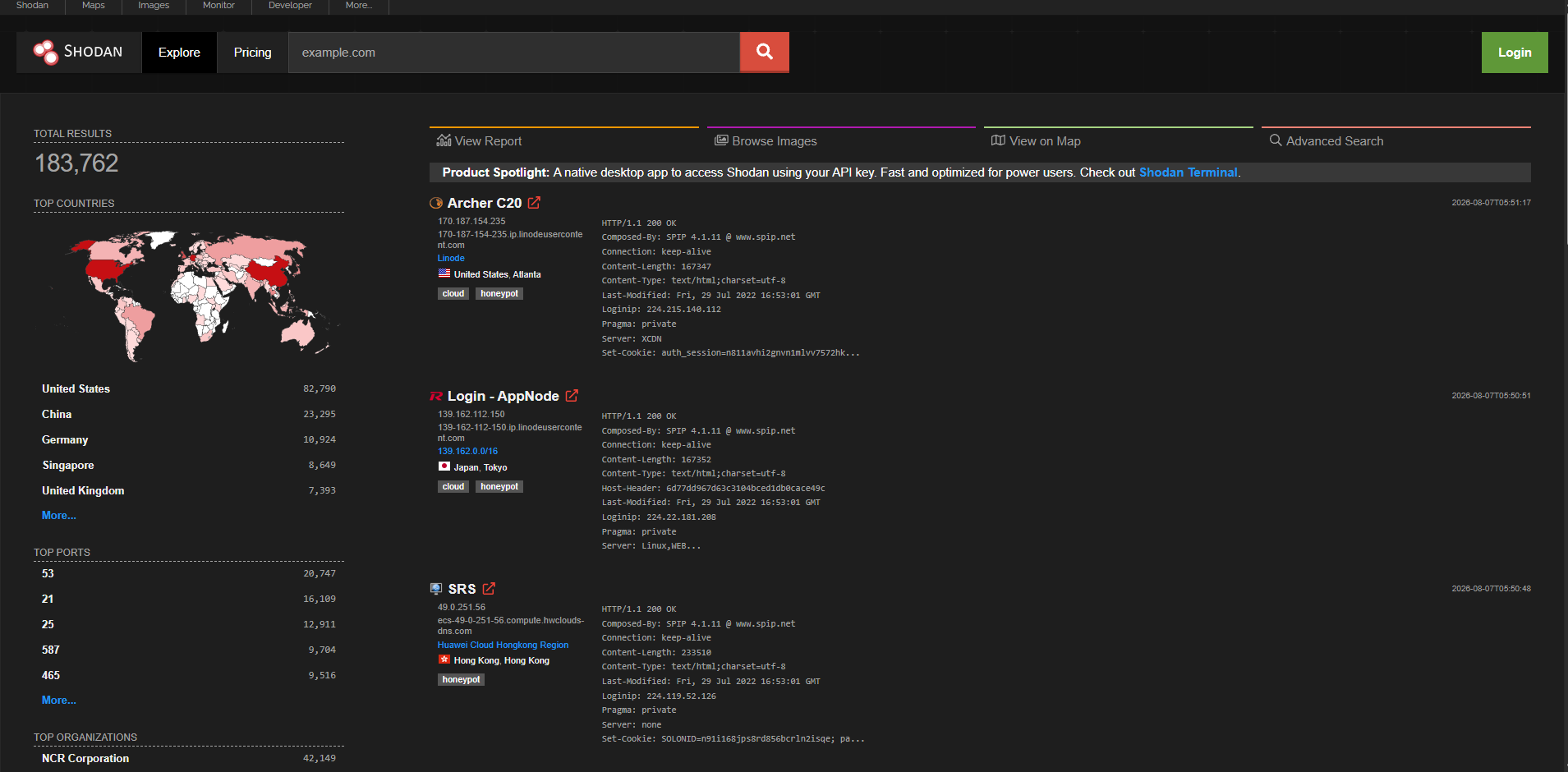Screen dimensions: 1568x772
Task: Expand More... under Top Countries
Action: pyautogui.click(x=59, y=515)
